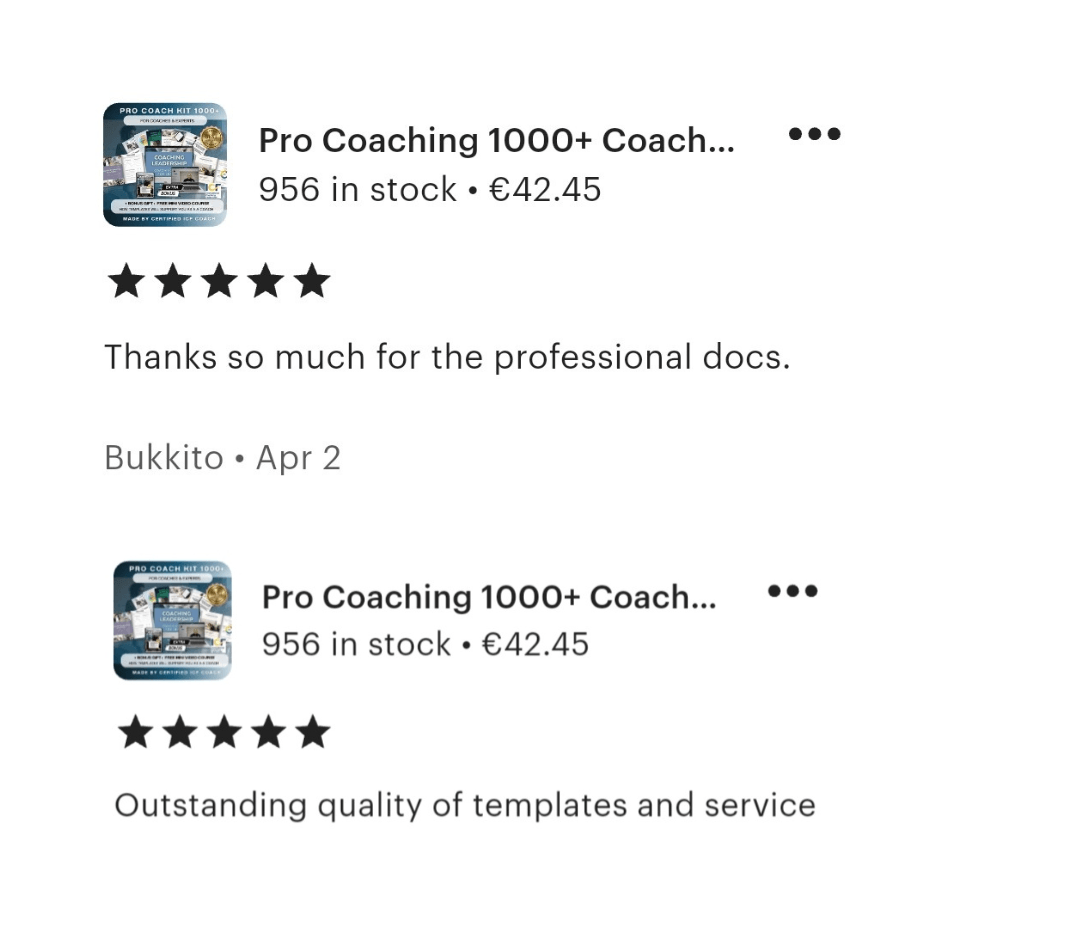Open the 'Pro Coaching 1000+' title above the 'Outstanding quality' review

pyautogui.click(x=489, y=597)
